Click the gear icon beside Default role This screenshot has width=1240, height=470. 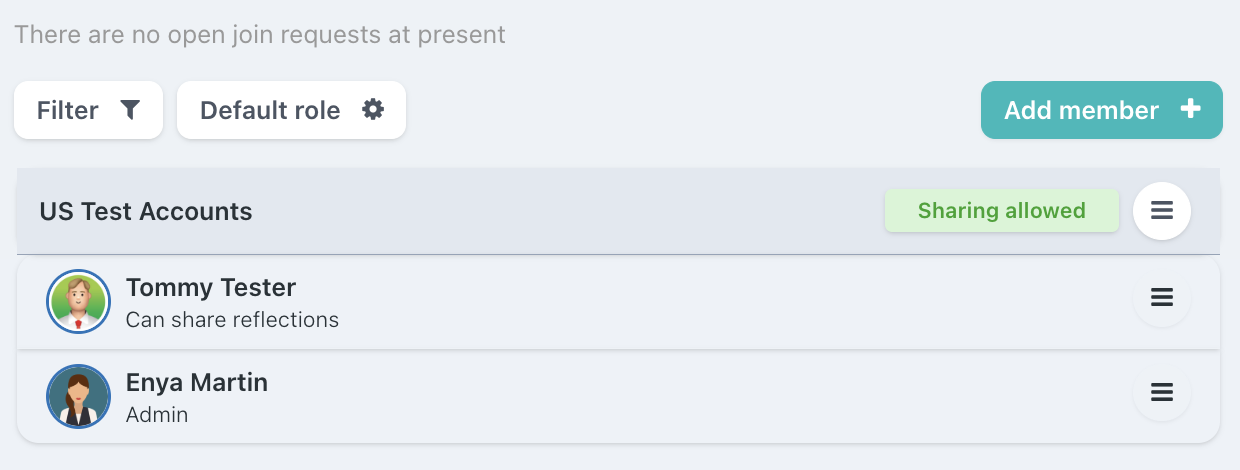373,110
